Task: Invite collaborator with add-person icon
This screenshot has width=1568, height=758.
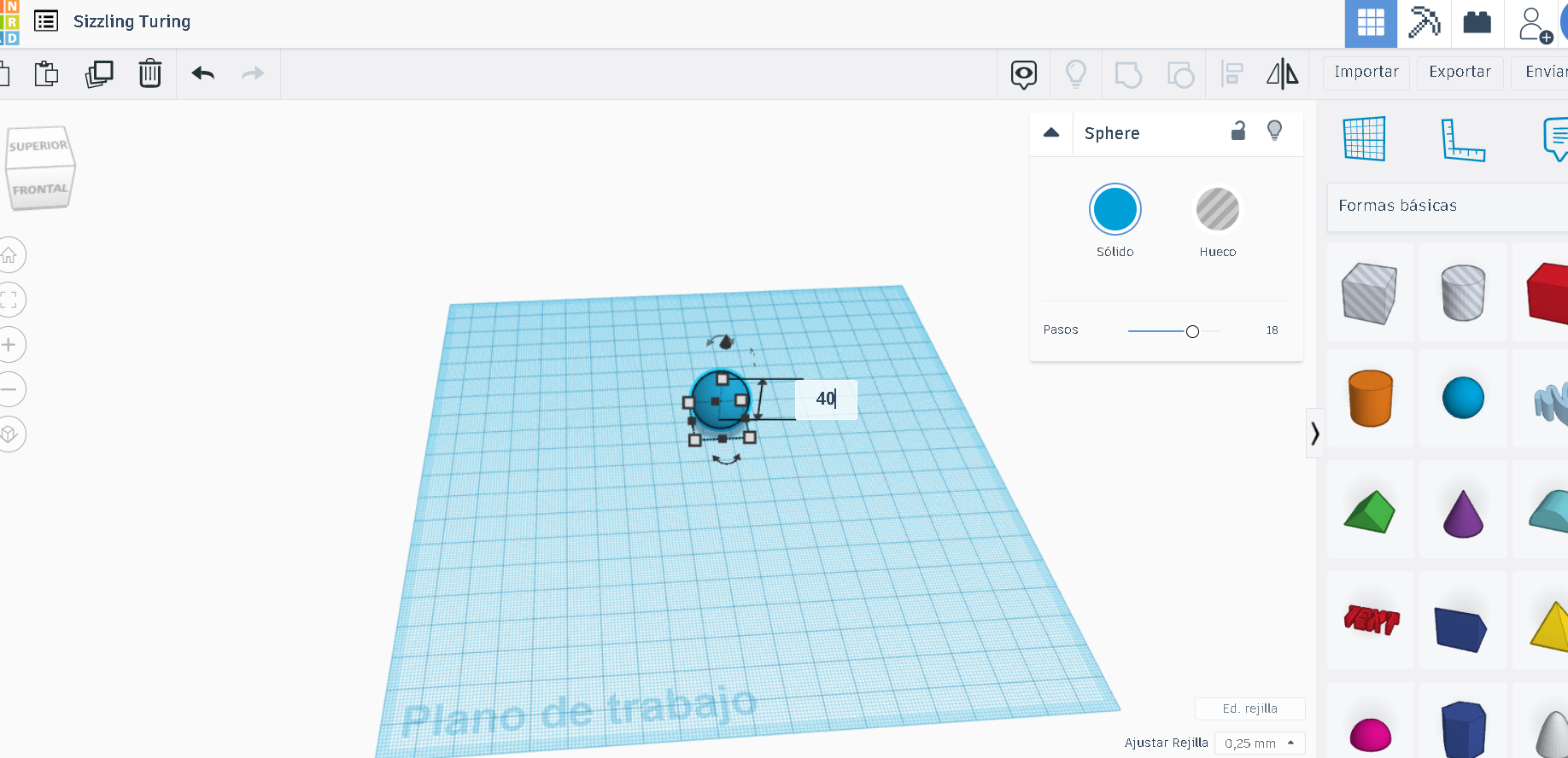Action: pos(1535,25)
